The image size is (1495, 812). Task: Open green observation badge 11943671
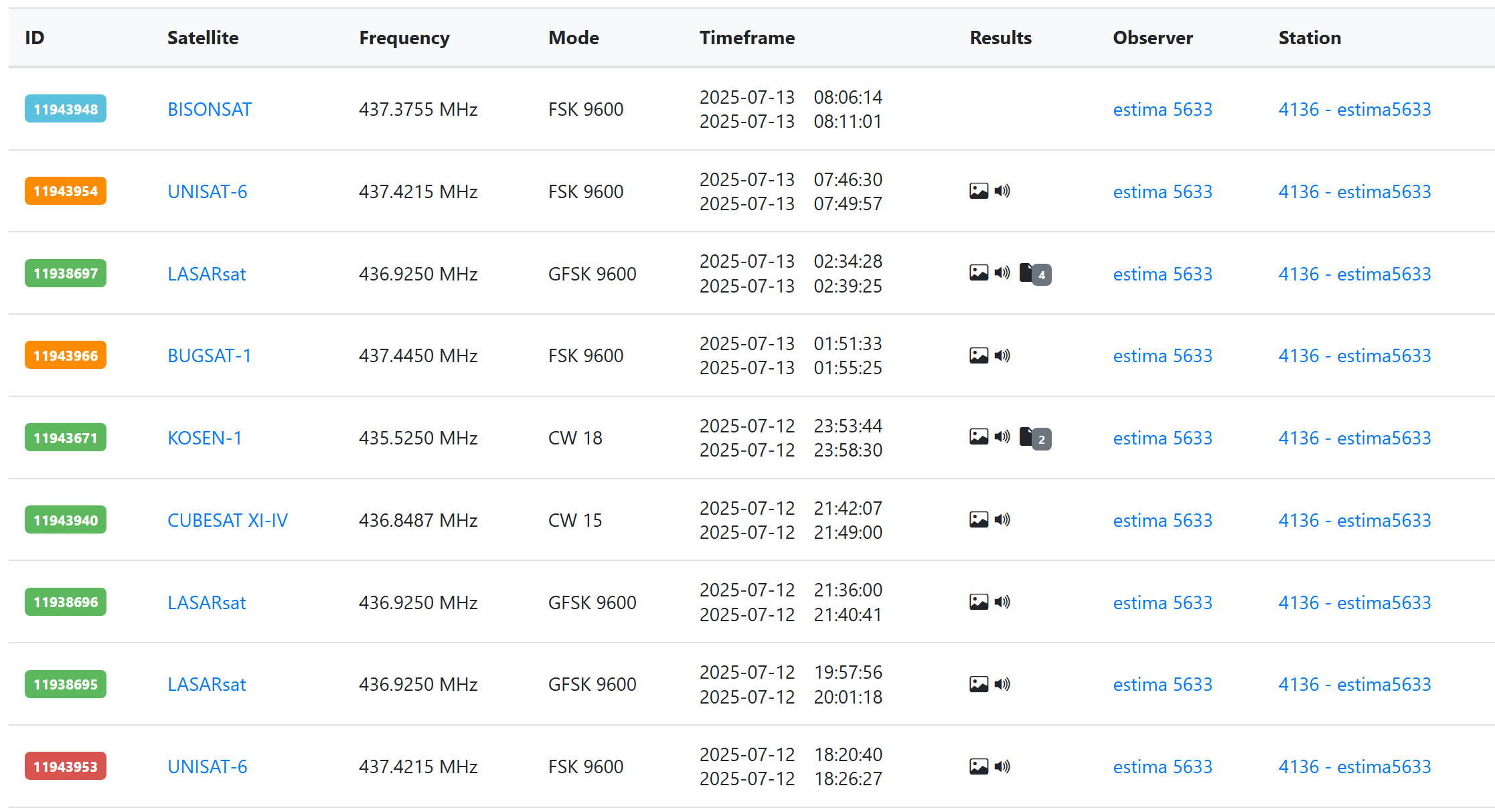tap(66, 438)
